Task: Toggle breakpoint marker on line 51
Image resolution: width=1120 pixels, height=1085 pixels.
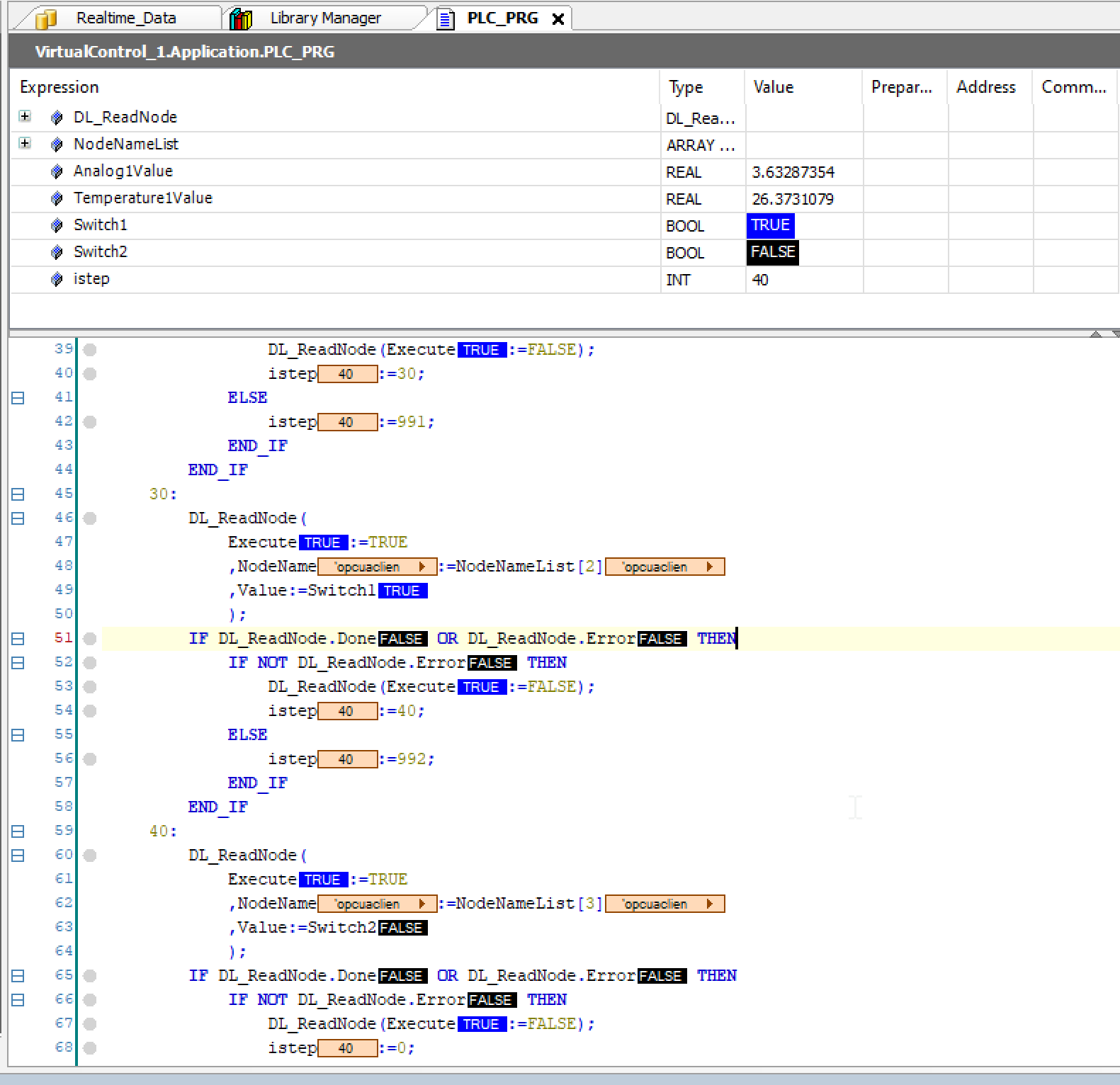Action: pyautogui.click(x=90, y=639)
